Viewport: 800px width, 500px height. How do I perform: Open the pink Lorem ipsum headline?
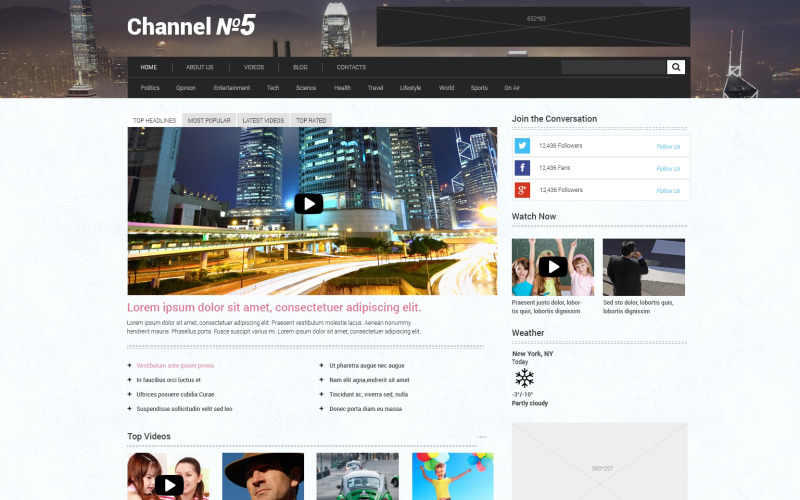click(x=274, y=308)
